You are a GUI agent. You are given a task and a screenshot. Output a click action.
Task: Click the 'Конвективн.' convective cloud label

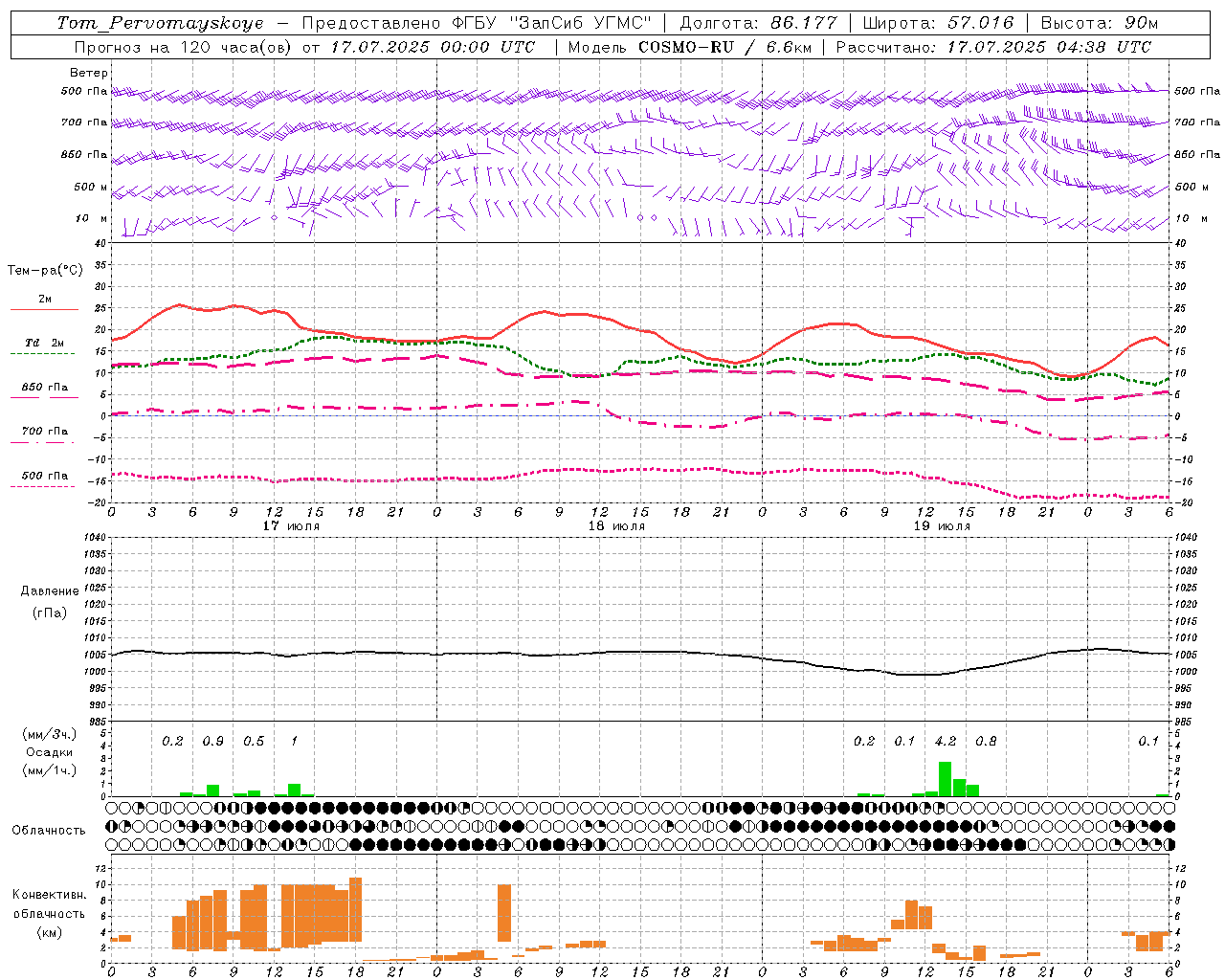coord(50,895)
